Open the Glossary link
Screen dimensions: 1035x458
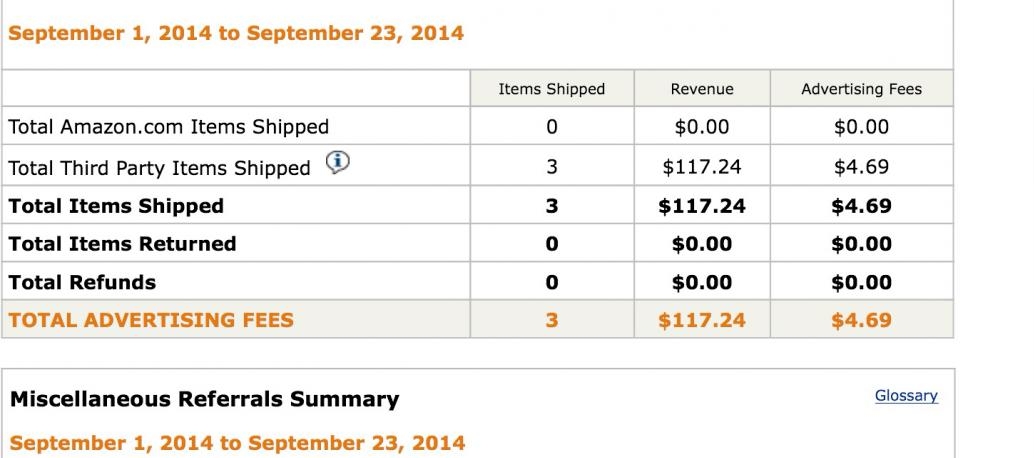906,395
